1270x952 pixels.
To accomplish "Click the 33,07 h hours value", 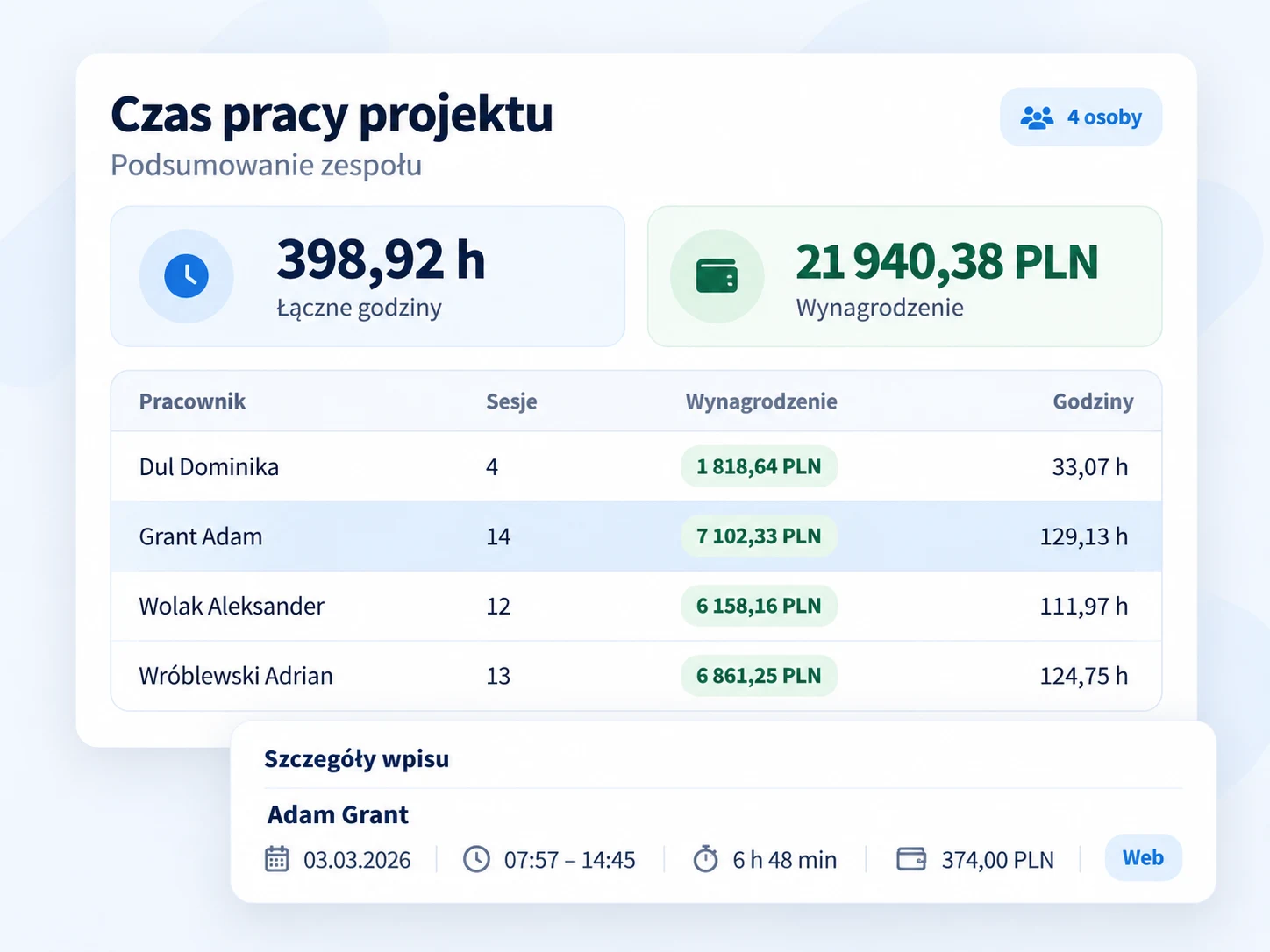I will [x=1090, y=466].
